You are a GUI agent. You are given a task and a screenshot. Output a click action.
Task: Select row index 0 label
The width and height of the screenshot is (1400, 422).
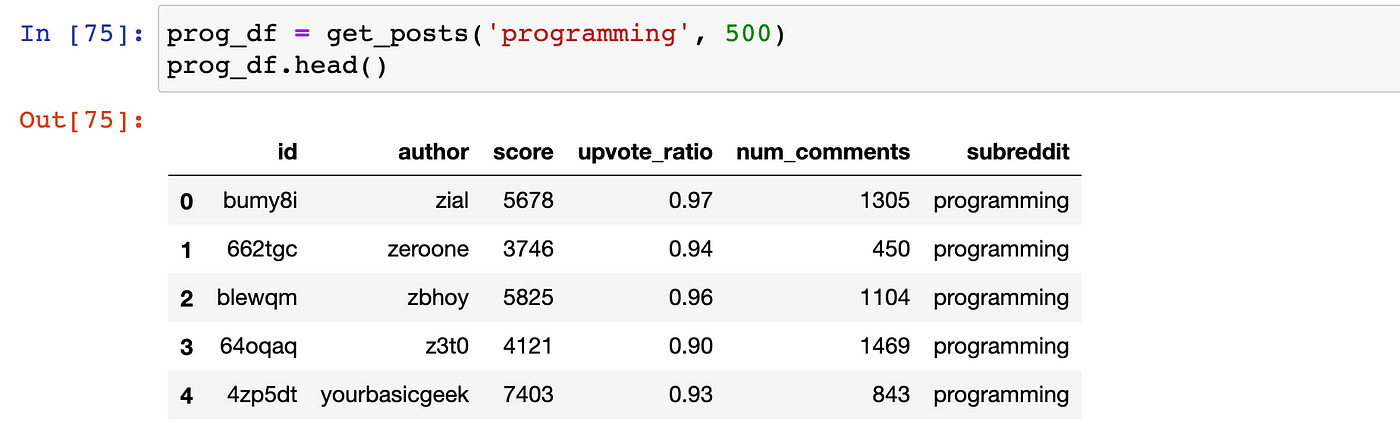tap(186, 202)
